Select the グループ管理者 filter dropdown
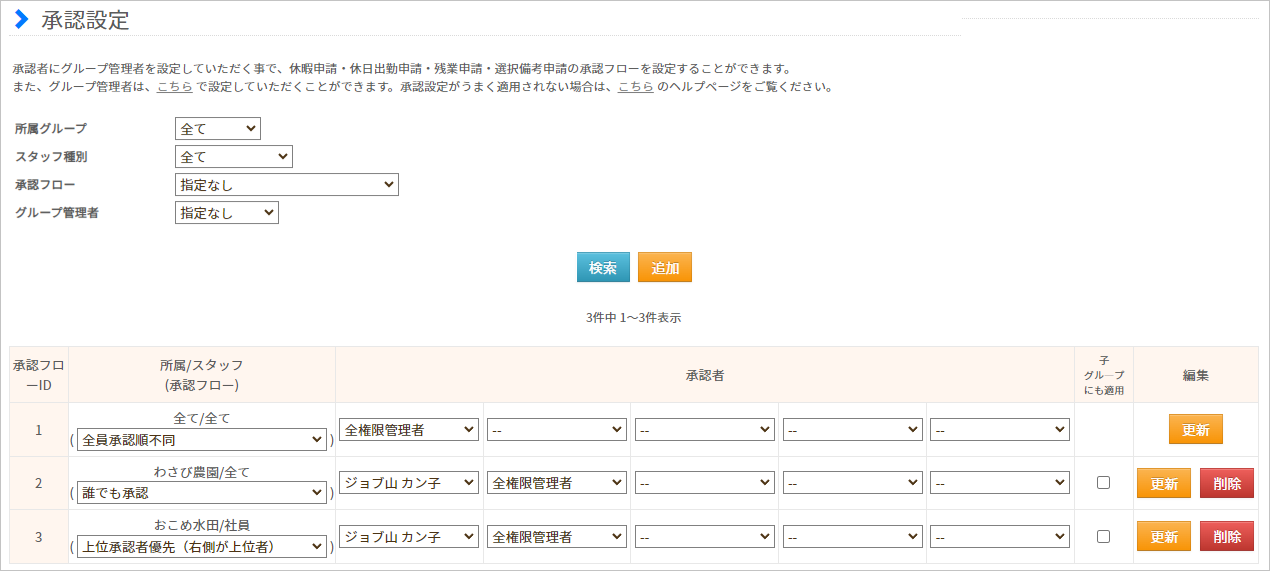Screen dimensions: 1270x571 (226, 213)
